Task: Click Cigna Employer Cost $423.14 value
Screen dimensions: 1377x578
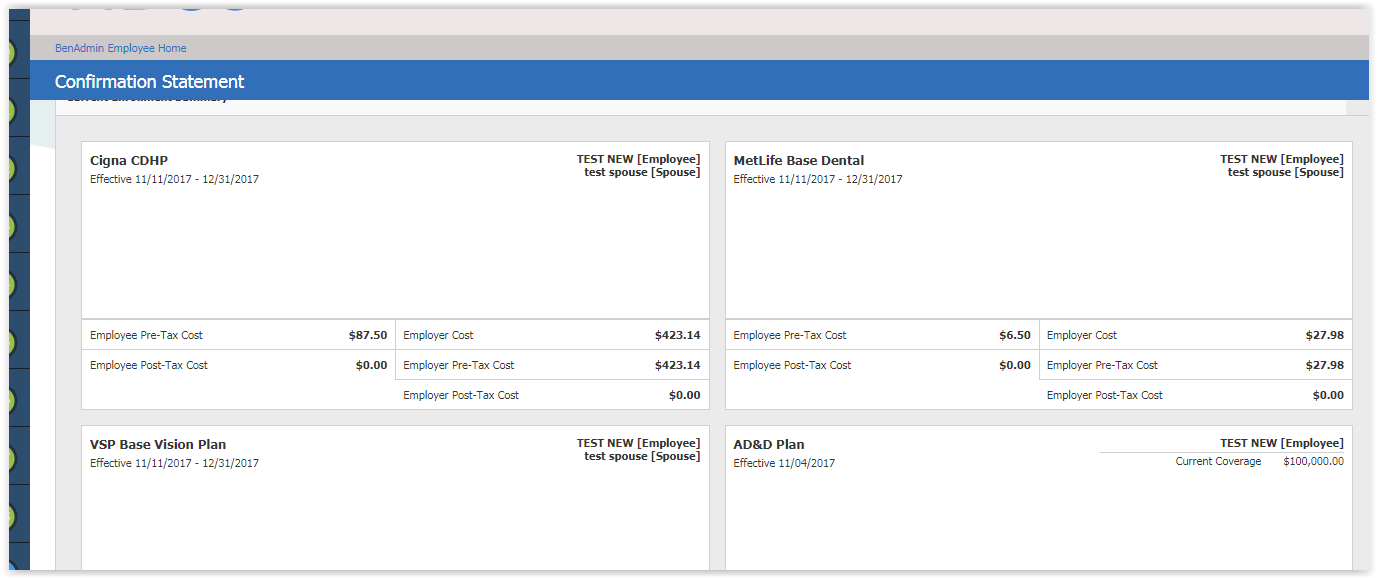Action: click(x=677, y=335)
